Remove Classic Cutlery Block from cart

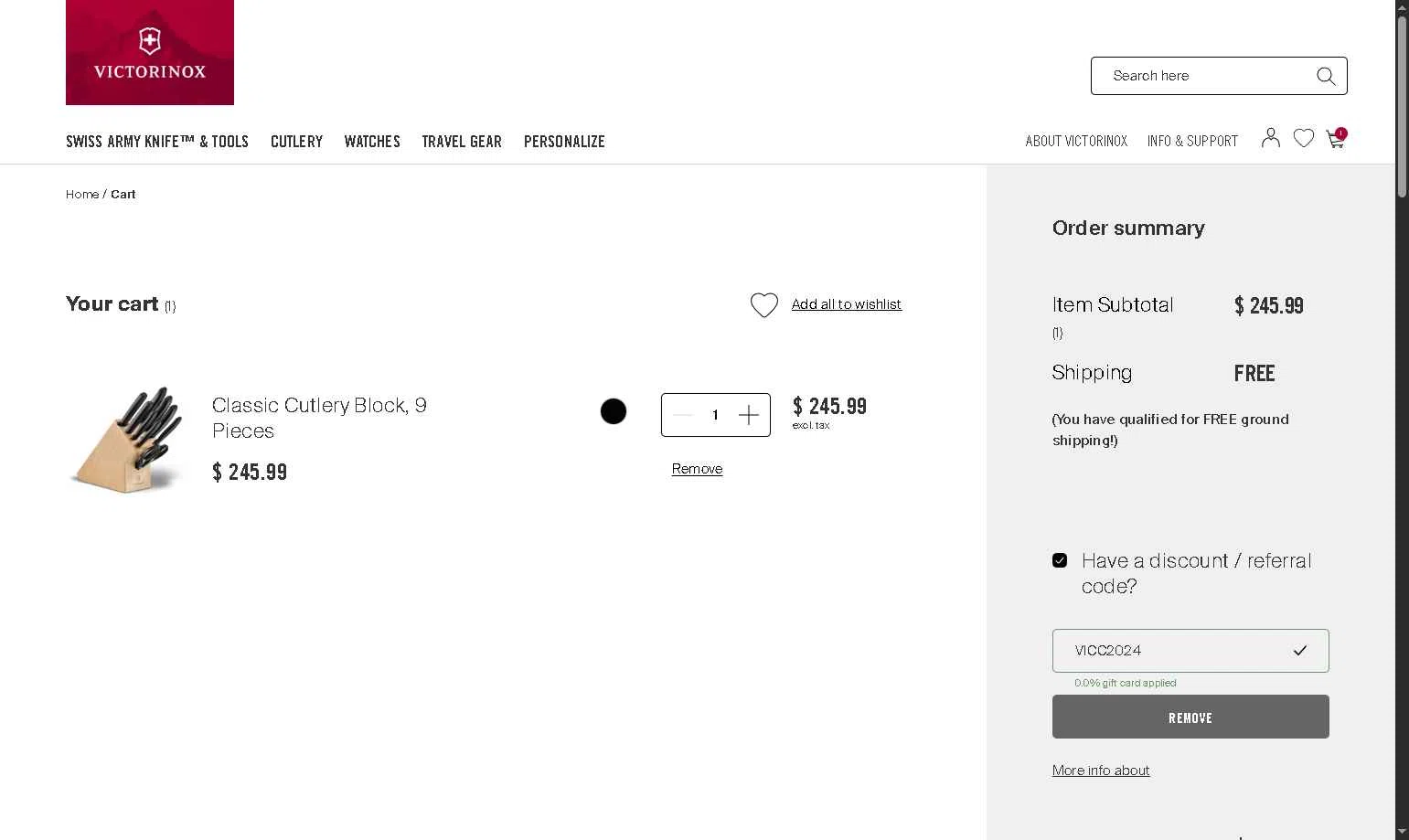(697, 469)
